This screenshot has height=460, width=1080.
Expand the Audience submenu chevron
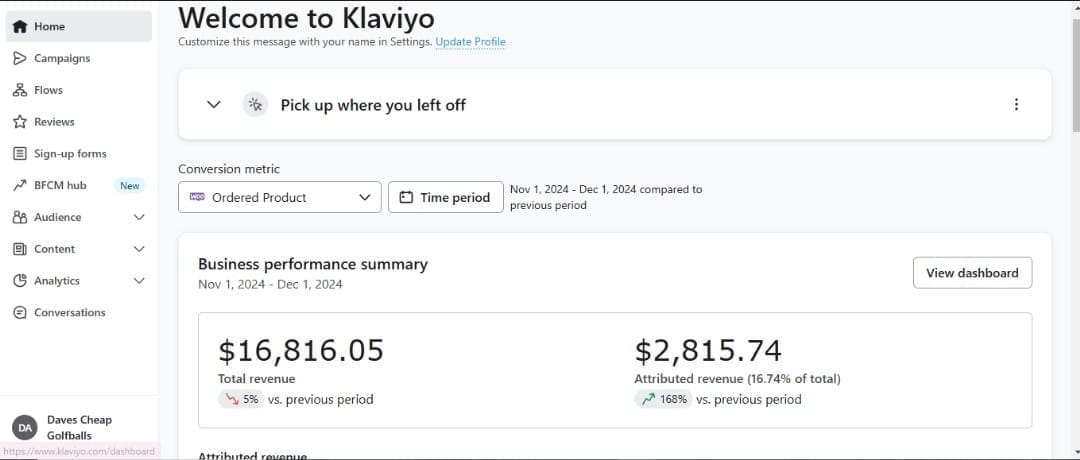click(x=139, y=217)
